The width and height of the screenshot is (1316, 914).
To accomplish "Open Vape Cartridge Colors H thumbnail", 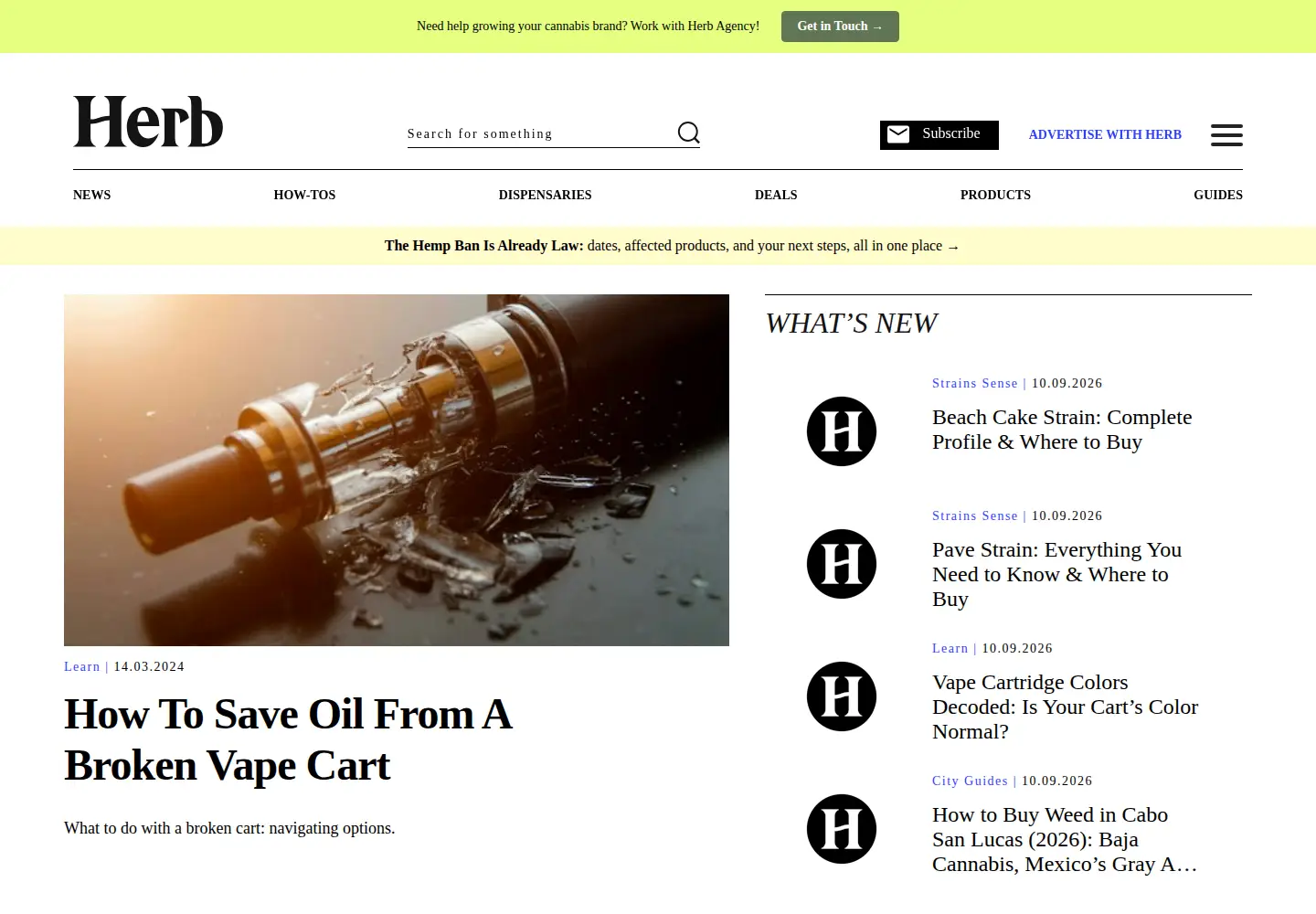I will (x=842, y=696).
